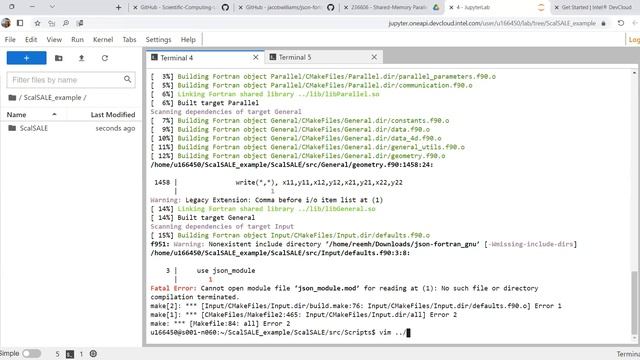
Task: Close the Terminal 4 tab
Action: (x=256, y=58)
